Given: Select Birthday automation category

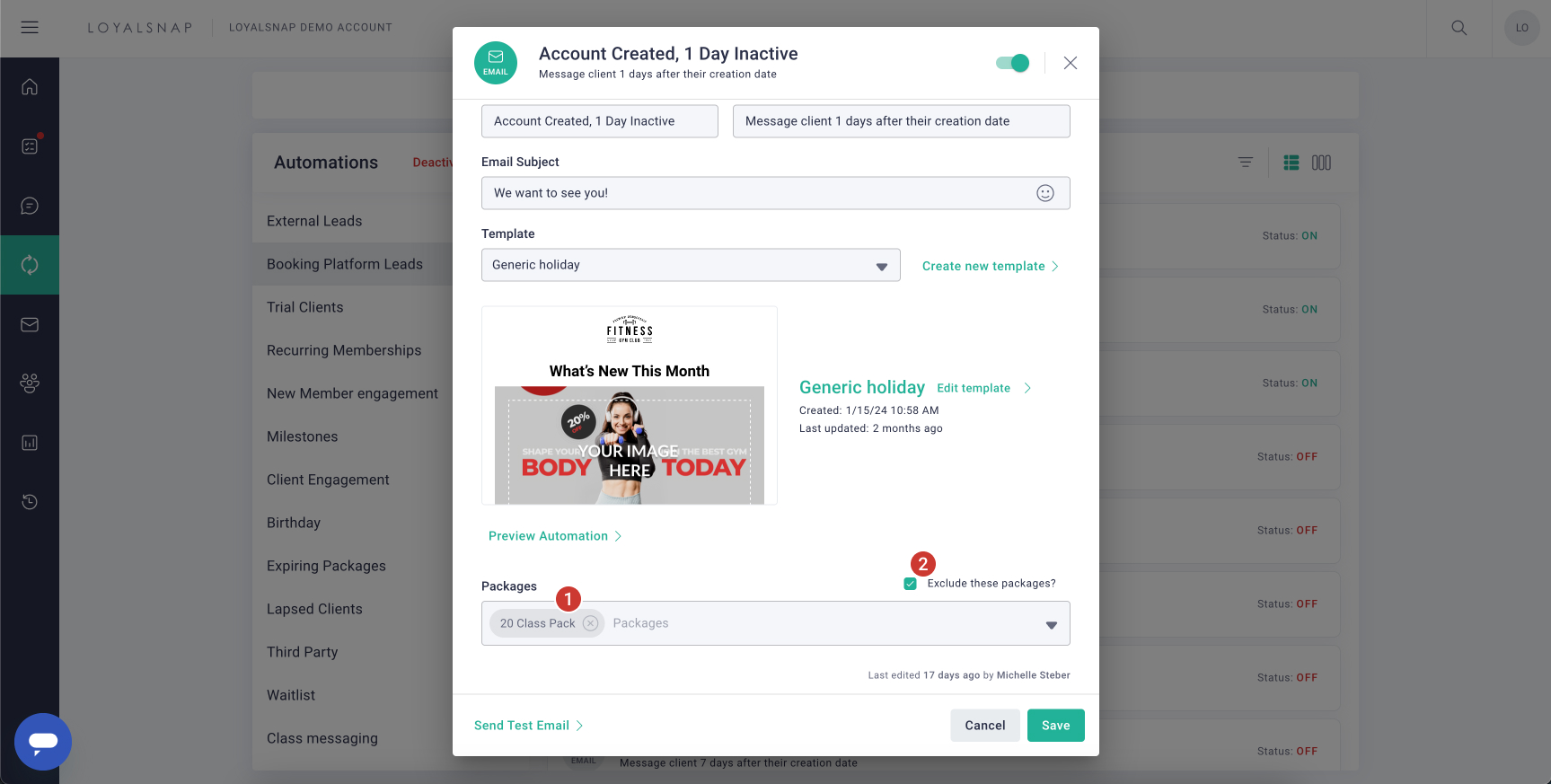Looking at the screenshot, I should 294,523.
